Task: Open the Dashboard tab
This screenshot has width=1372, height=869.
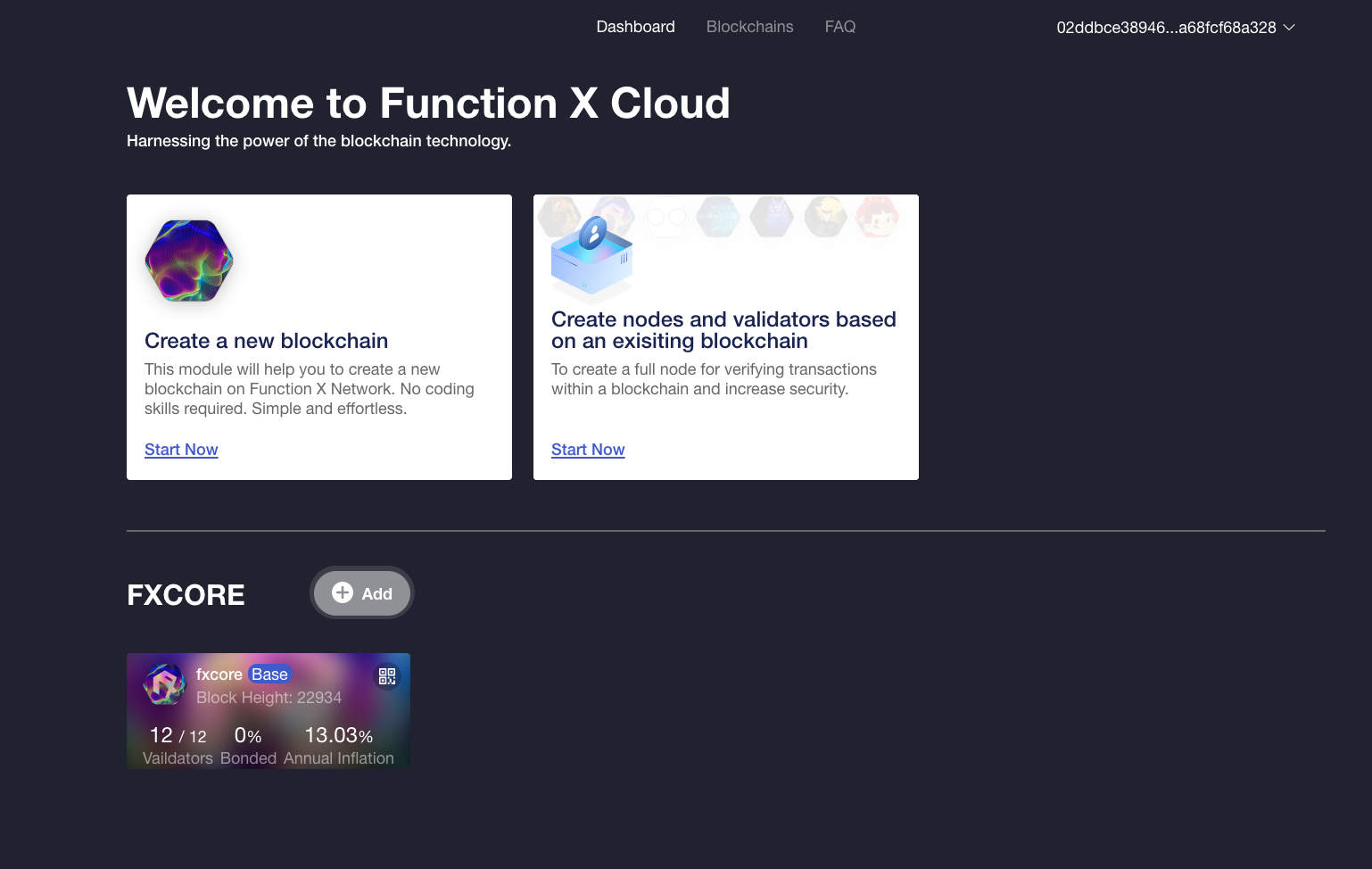Action: (x=635, y=27)
